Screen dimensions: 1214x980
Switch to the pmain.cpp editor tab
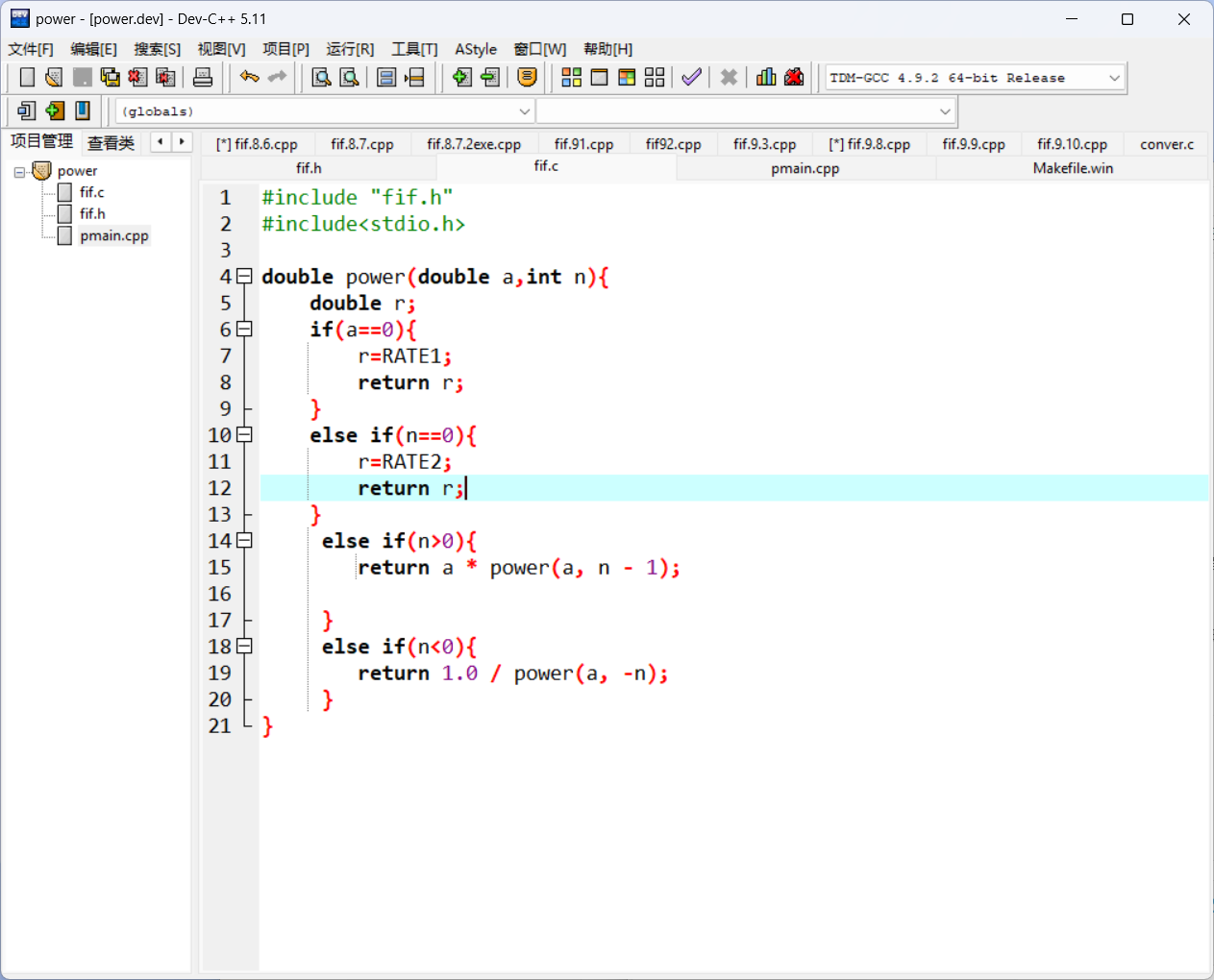805,168
